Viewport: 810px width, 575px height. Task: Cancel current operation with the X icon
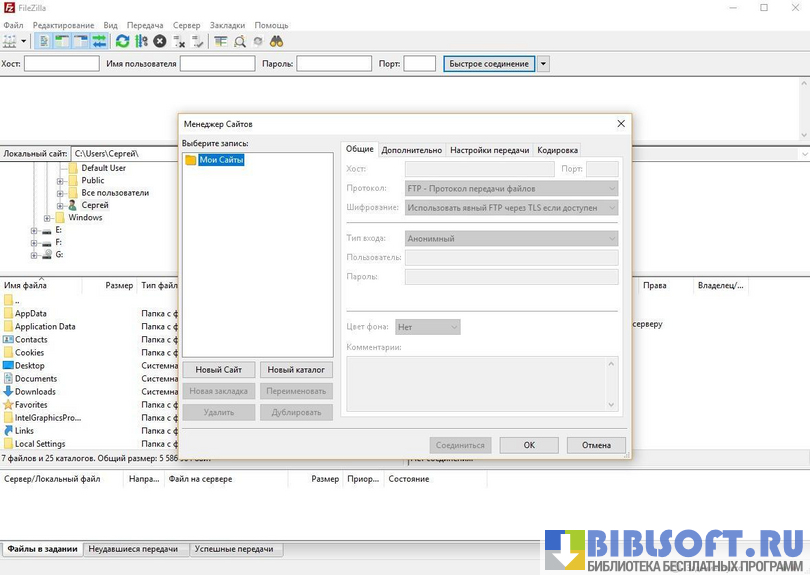[159, 42]
